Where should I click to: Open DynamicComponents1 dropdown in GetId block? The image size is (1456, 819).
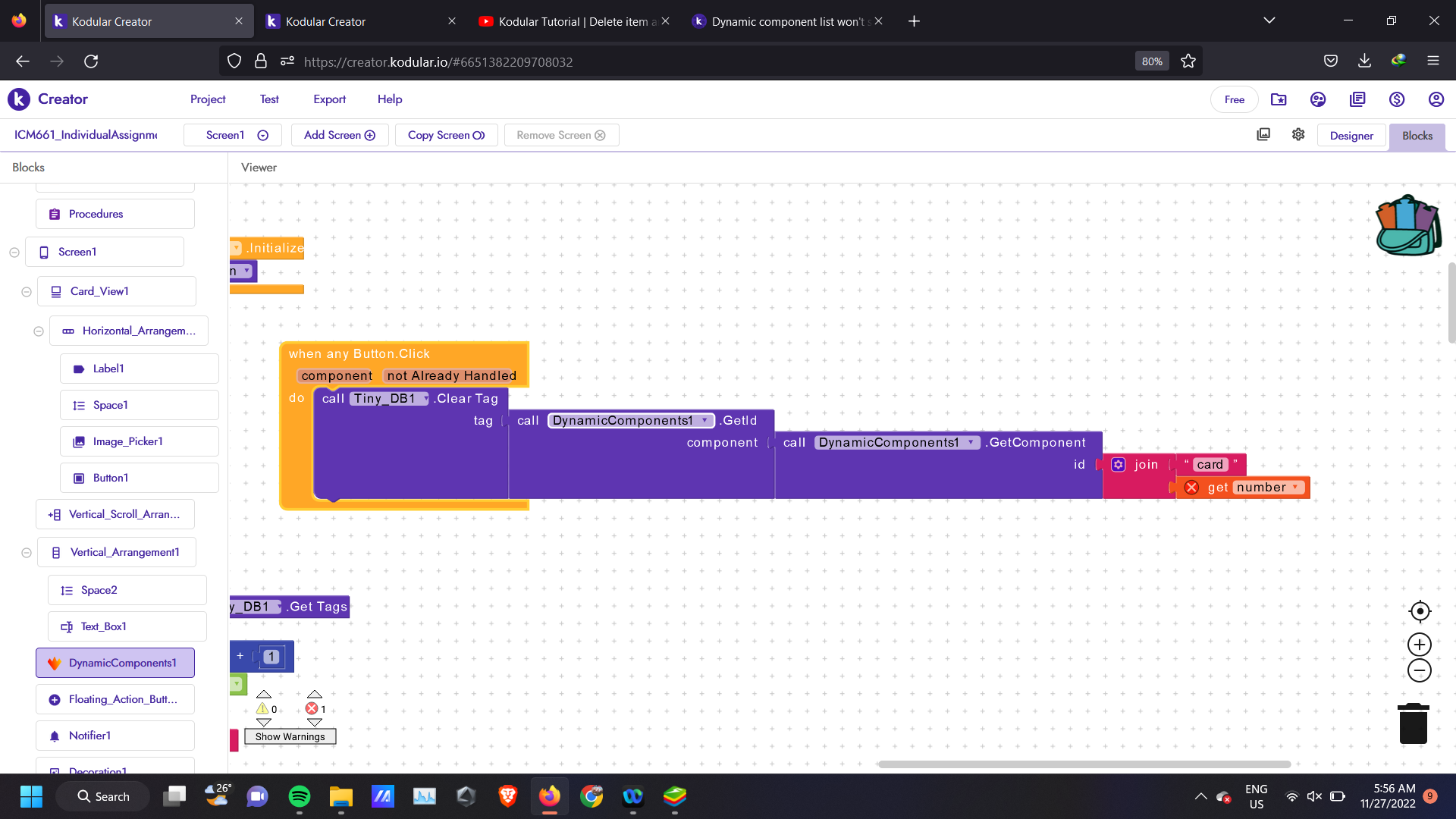coord(631,420)
